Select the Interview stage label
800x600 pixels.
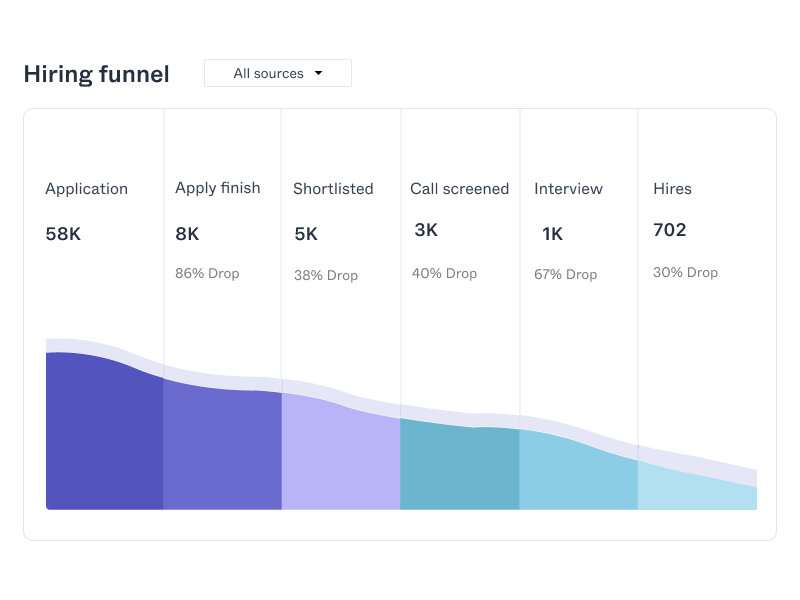tap(568, 189)
